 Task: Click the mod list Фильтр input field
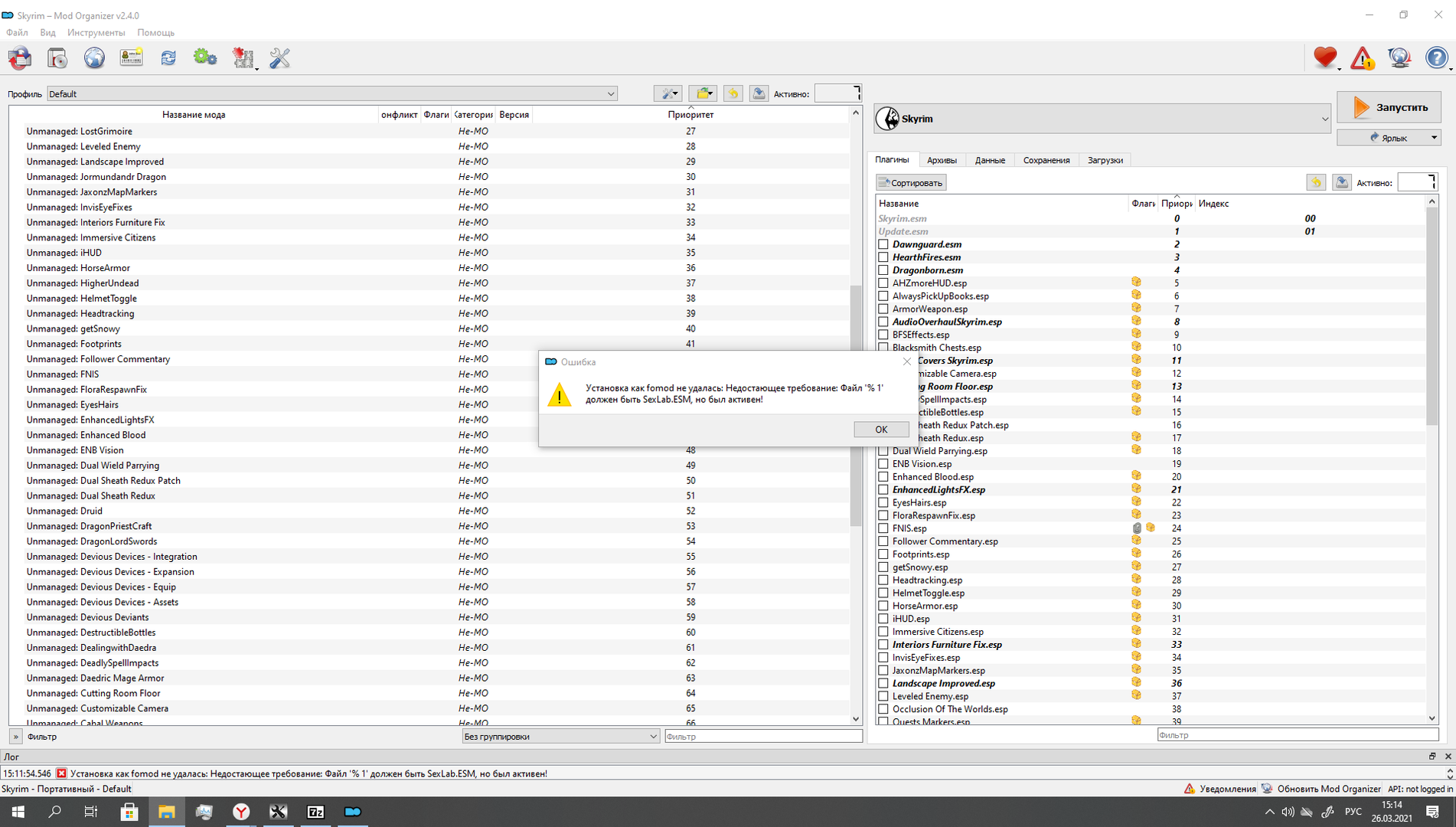[x=762, y=737]
